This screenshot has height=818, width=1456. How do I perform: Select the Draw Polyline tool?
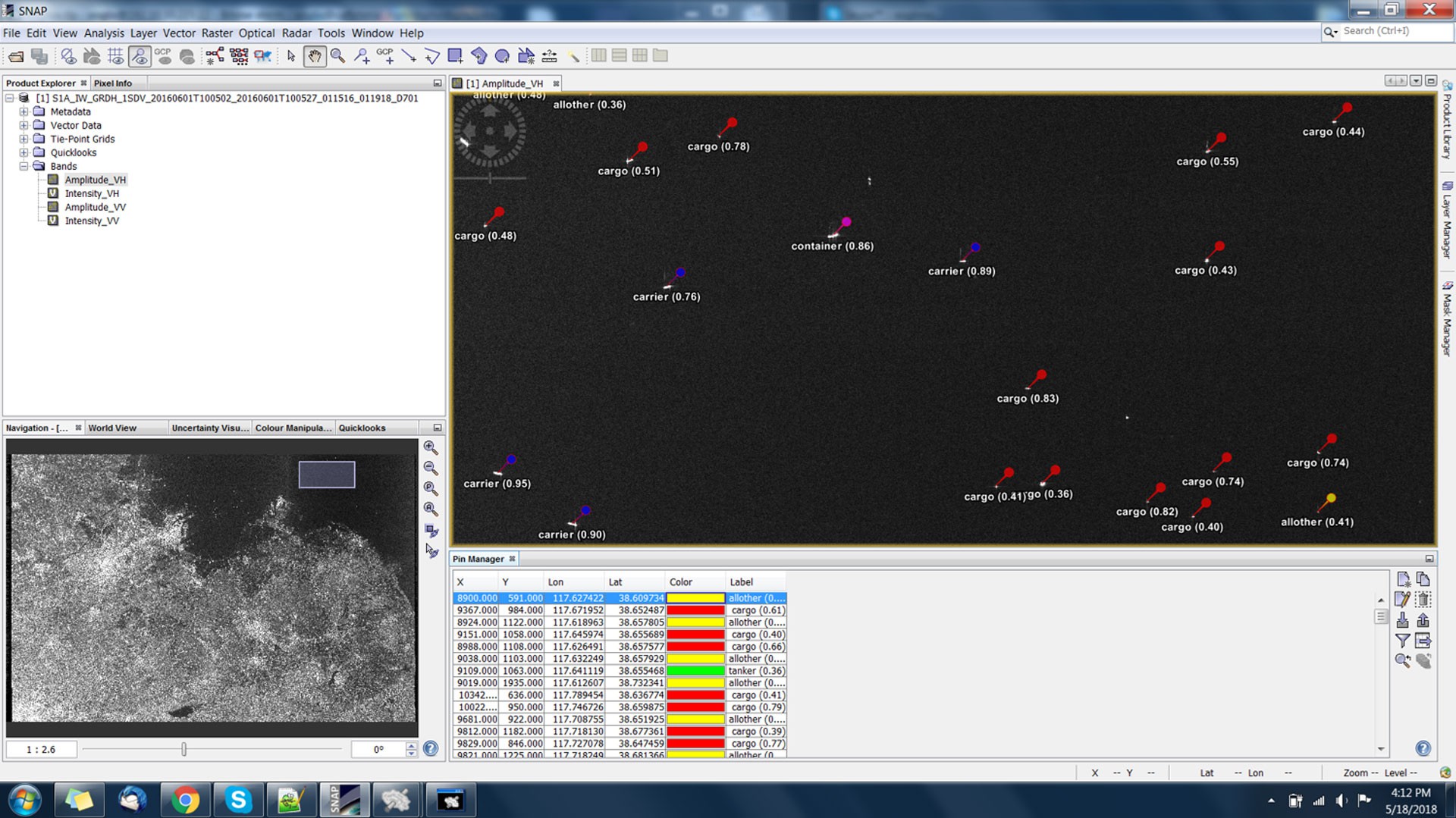(431, 56)
